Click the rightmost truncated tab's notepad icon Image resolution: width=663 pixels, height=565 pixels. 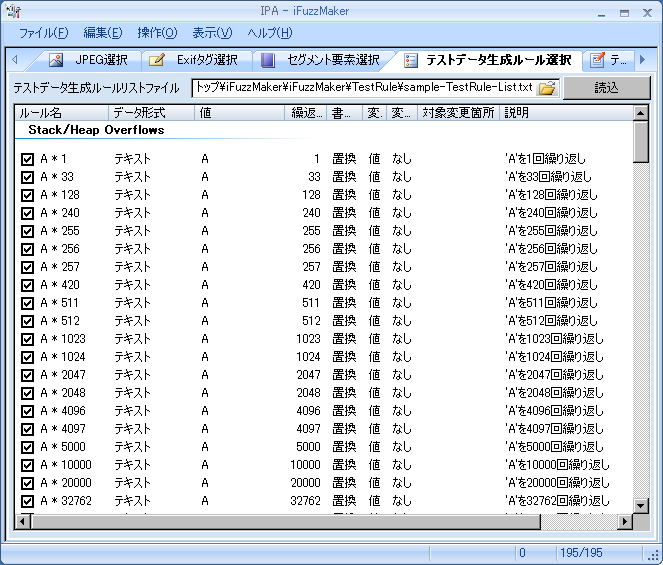[597, 60]
